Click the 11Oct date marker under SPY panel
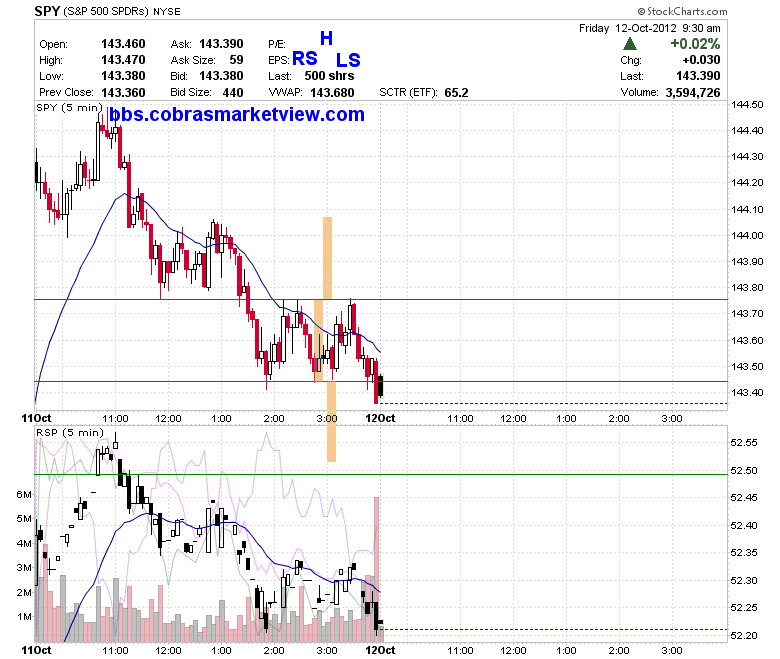The width and height of the screenshot is (780, 659). point(36,418)
